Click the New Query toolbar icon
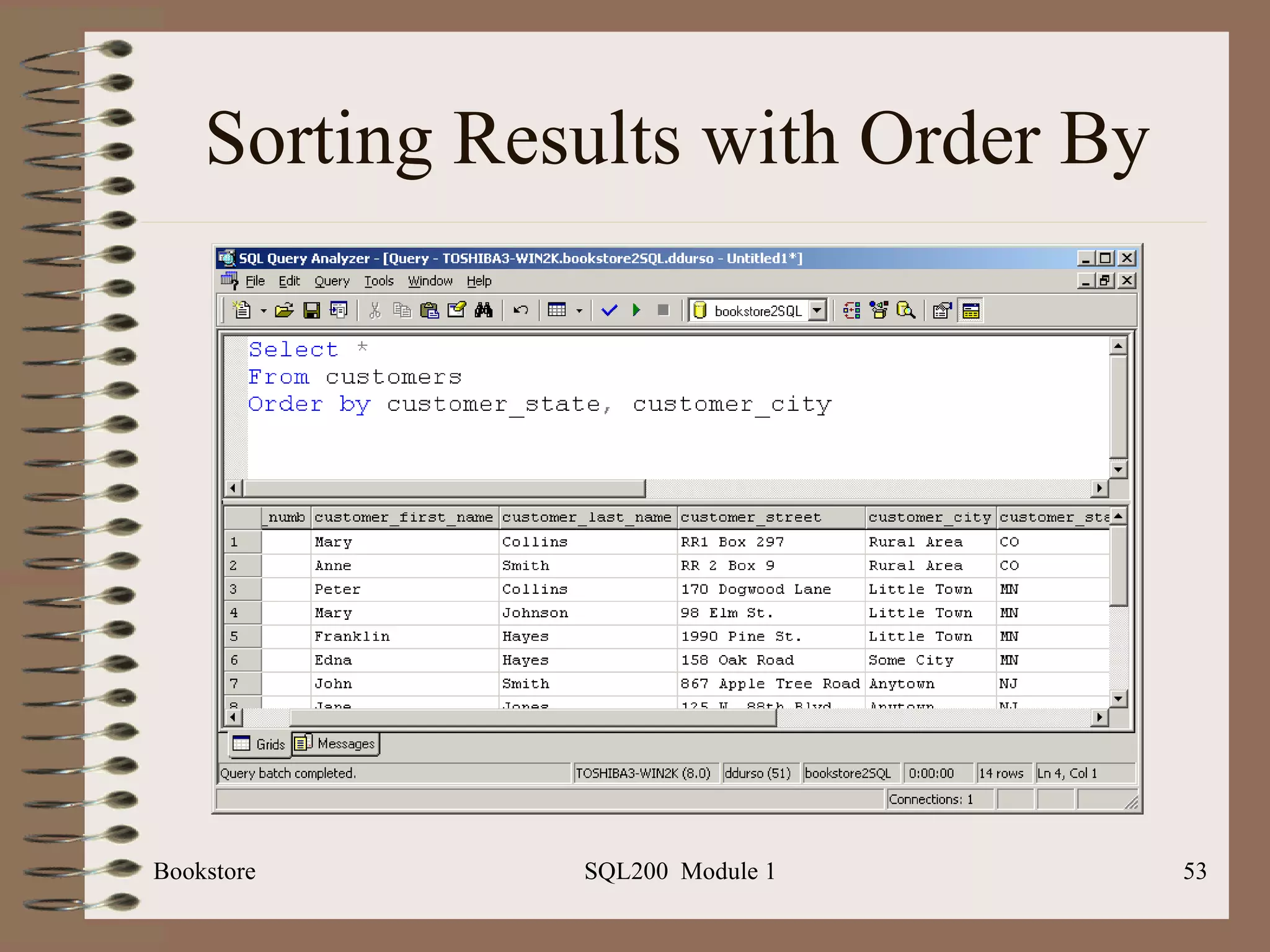 [242, 310]
